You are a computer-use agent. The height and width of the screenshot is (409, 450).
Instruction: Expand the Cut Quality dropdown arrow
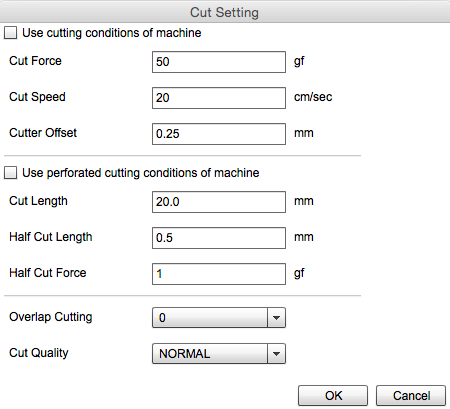pyautogui.click(x=276, y=354)
